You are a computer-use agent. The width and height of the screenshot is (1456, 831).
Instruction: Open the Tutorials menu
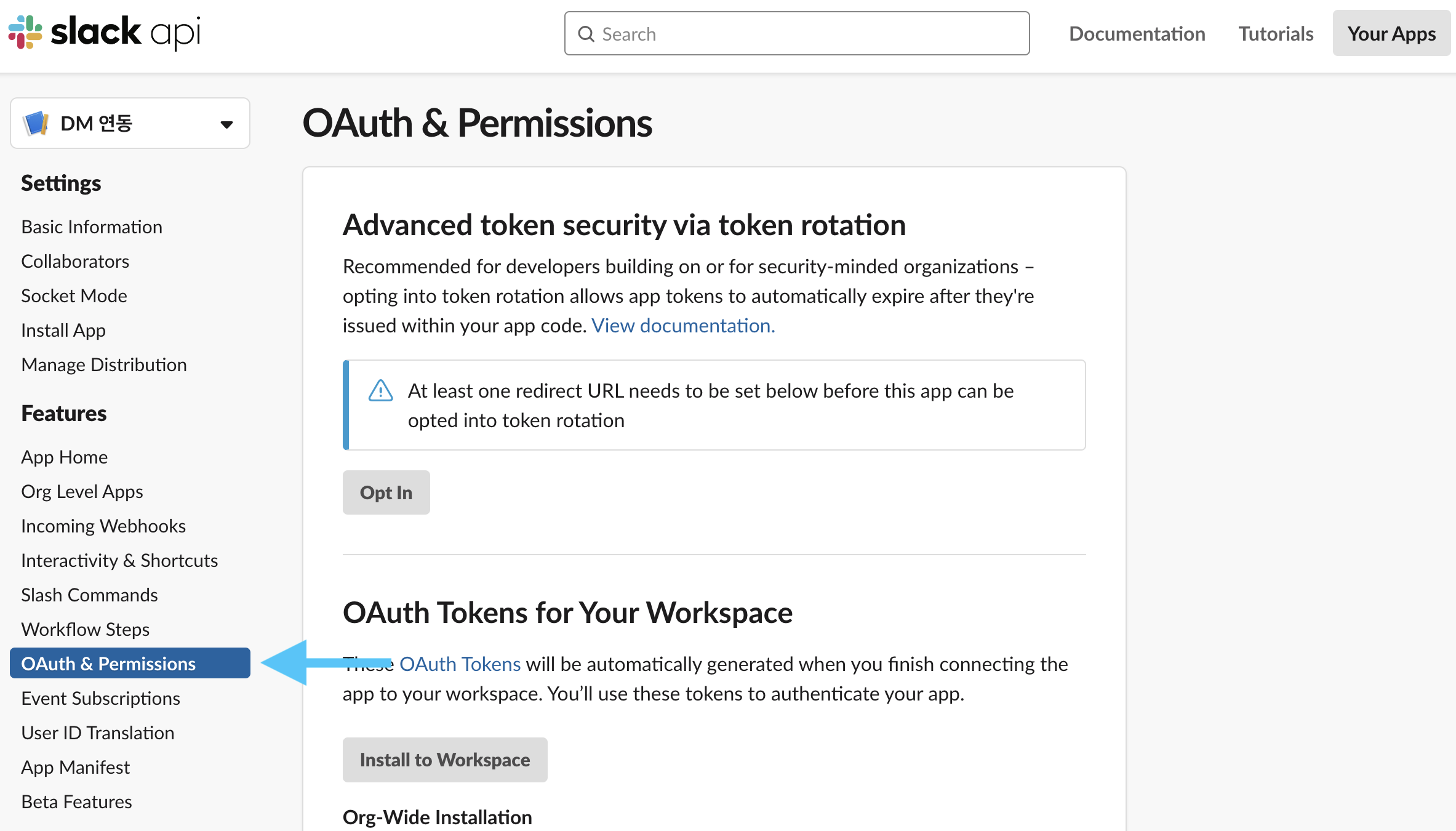click(1276, 34)
